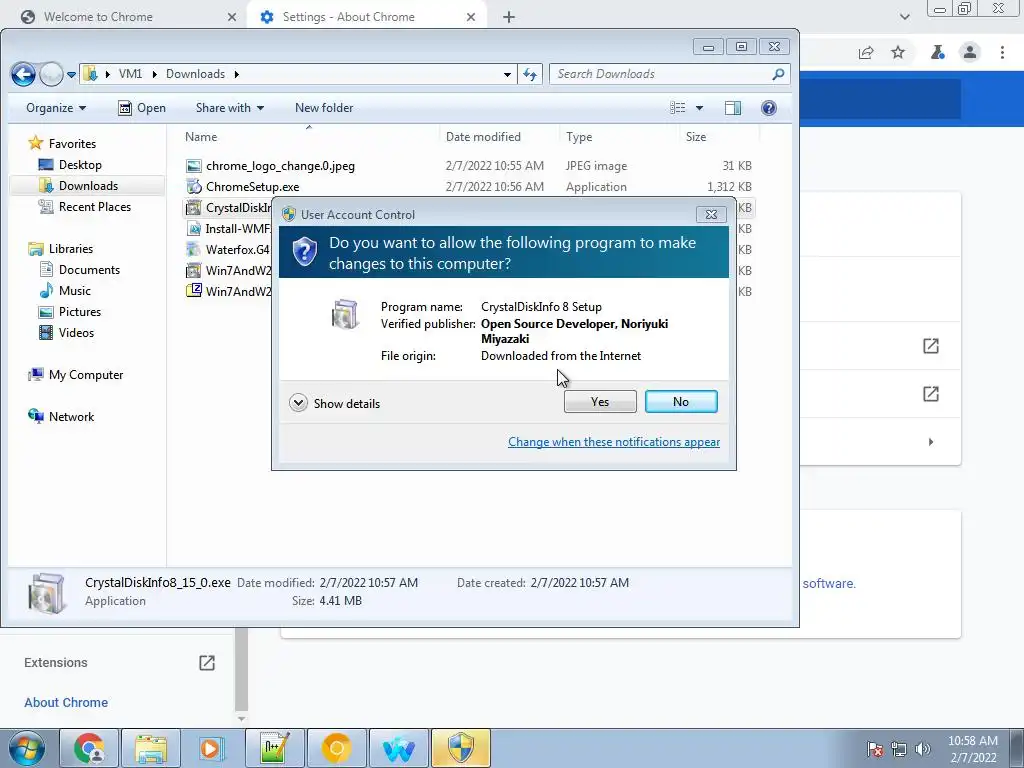The image size is (1024, 768).
Task: Click Open in the Explorer toolbar
Action: (142, 108)
